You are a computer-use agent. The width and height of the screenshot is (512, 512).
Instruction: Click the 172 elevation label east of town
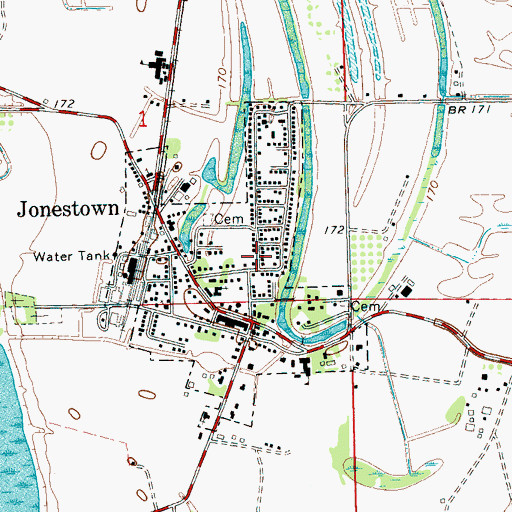pyautogui.click(x=335, y=230)
